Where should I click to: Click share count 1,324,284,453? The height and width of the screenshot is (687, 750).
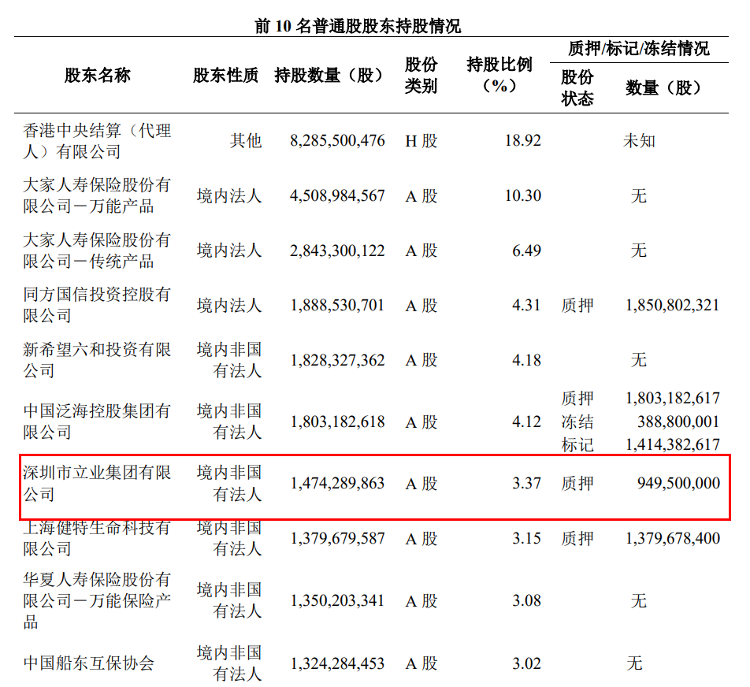337,663
